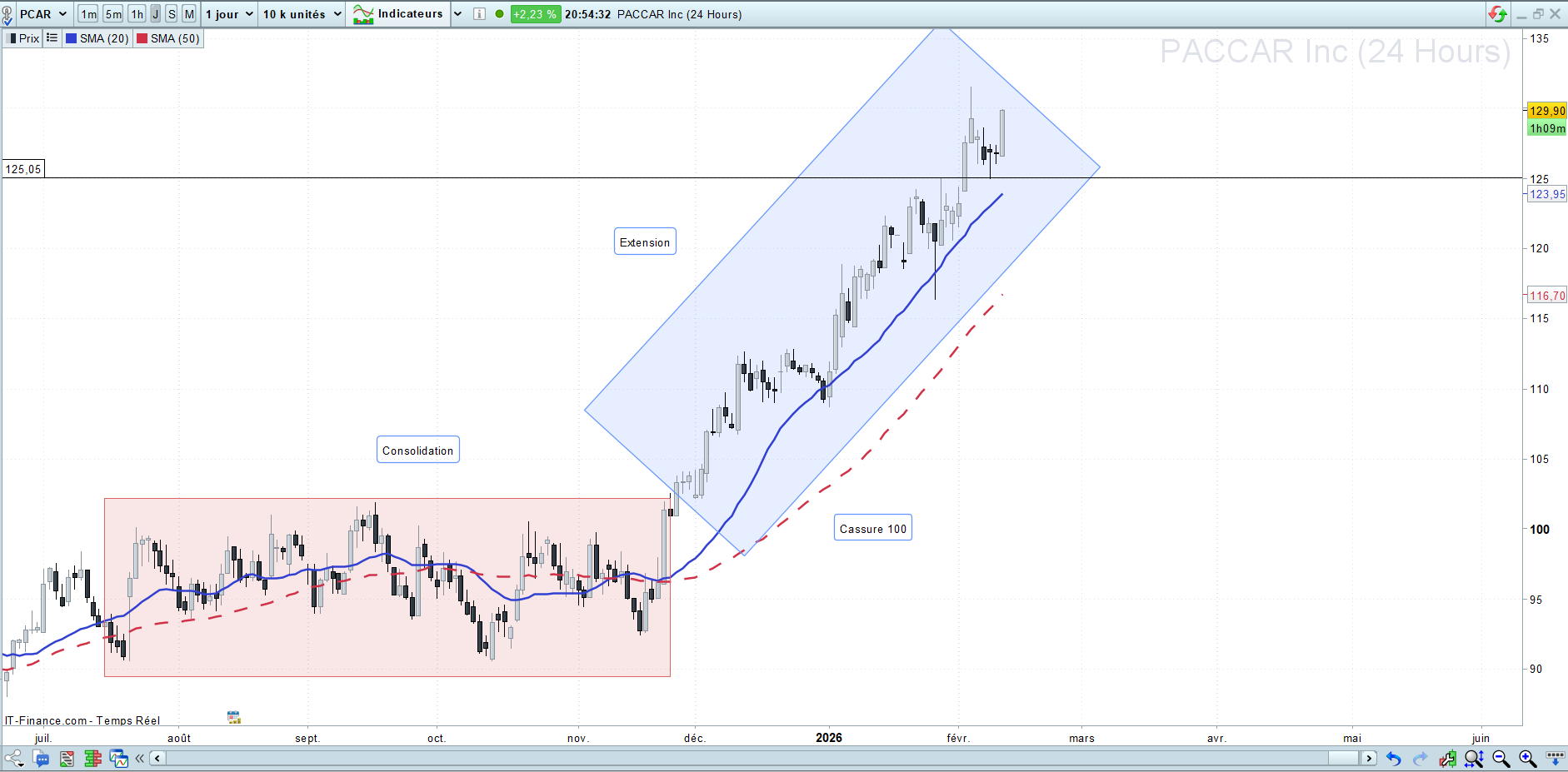Click the 116,70 SMA value tag

(x=1547, y=296)
